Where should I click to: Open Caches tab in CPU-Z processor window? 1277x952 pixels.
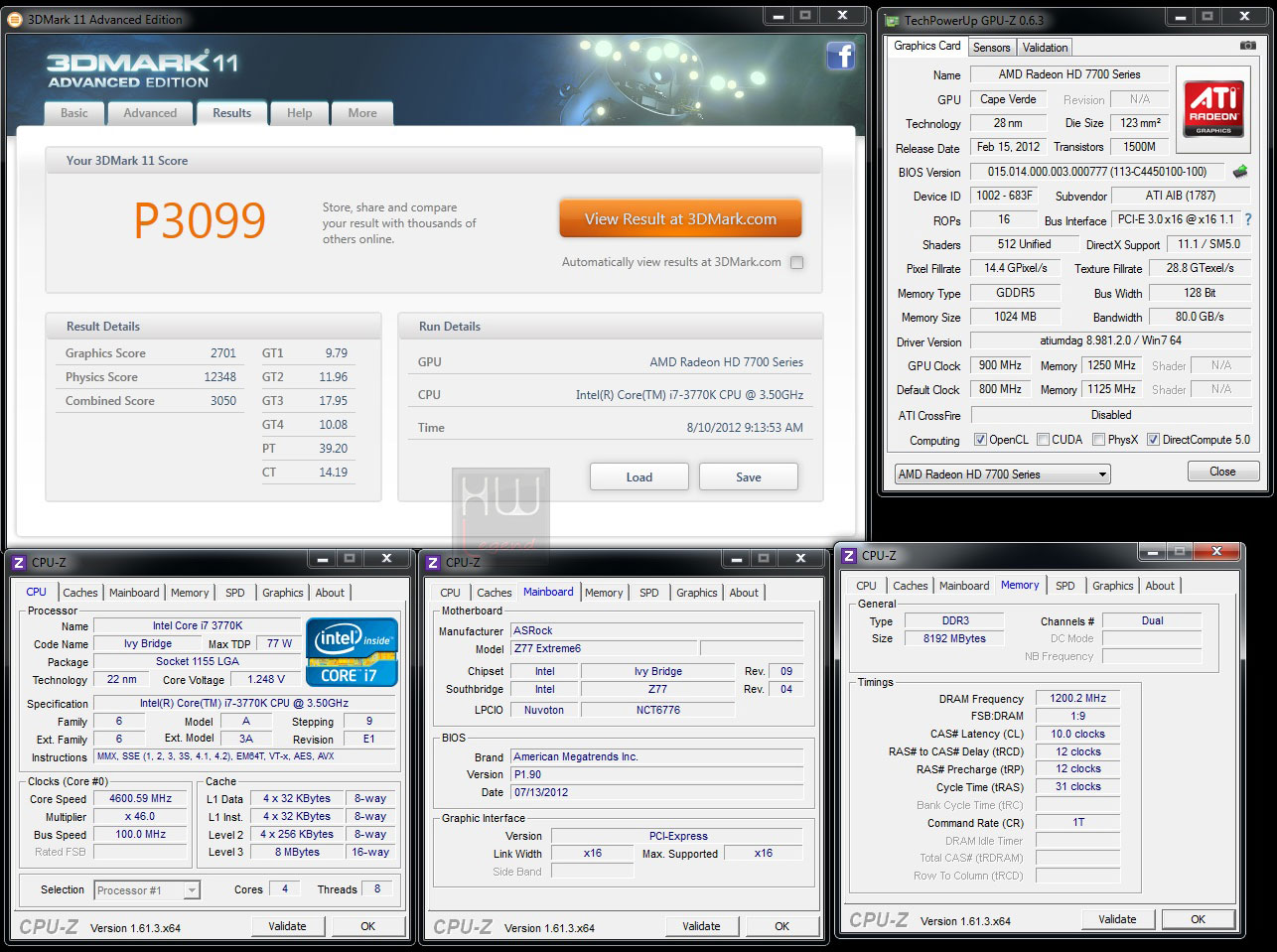click(80, 593)
